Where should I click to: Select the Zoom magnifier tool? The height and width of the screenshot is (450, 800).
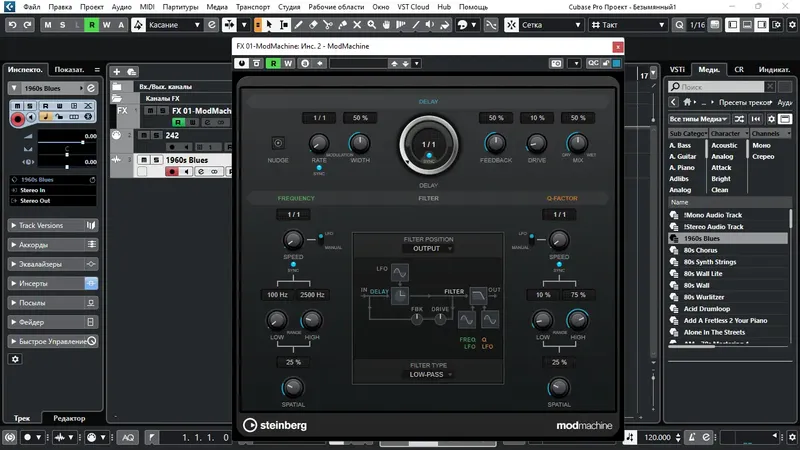click(x=372, y=24)
